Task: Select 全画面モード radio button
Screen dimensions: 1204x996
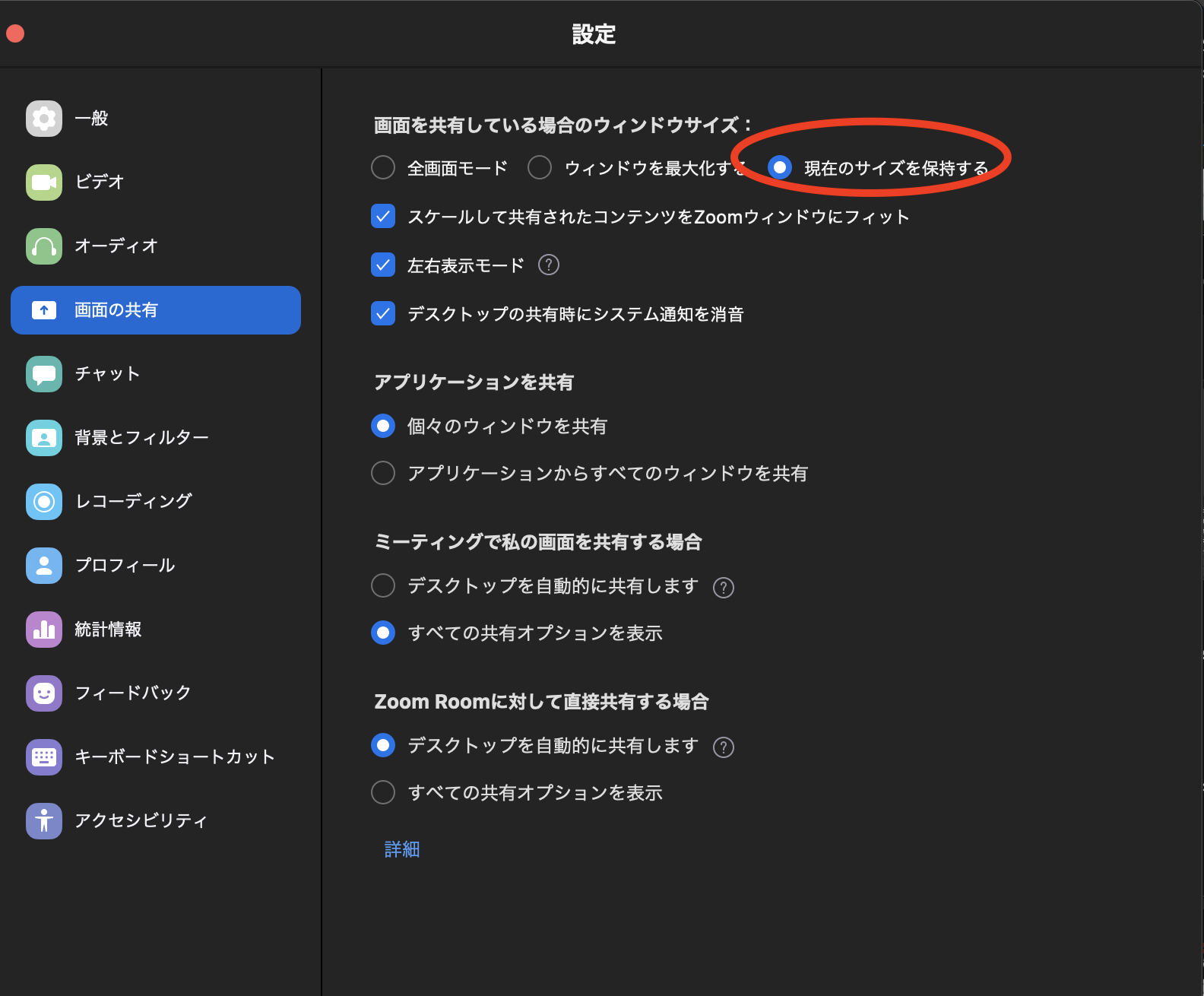Action: 383,167
